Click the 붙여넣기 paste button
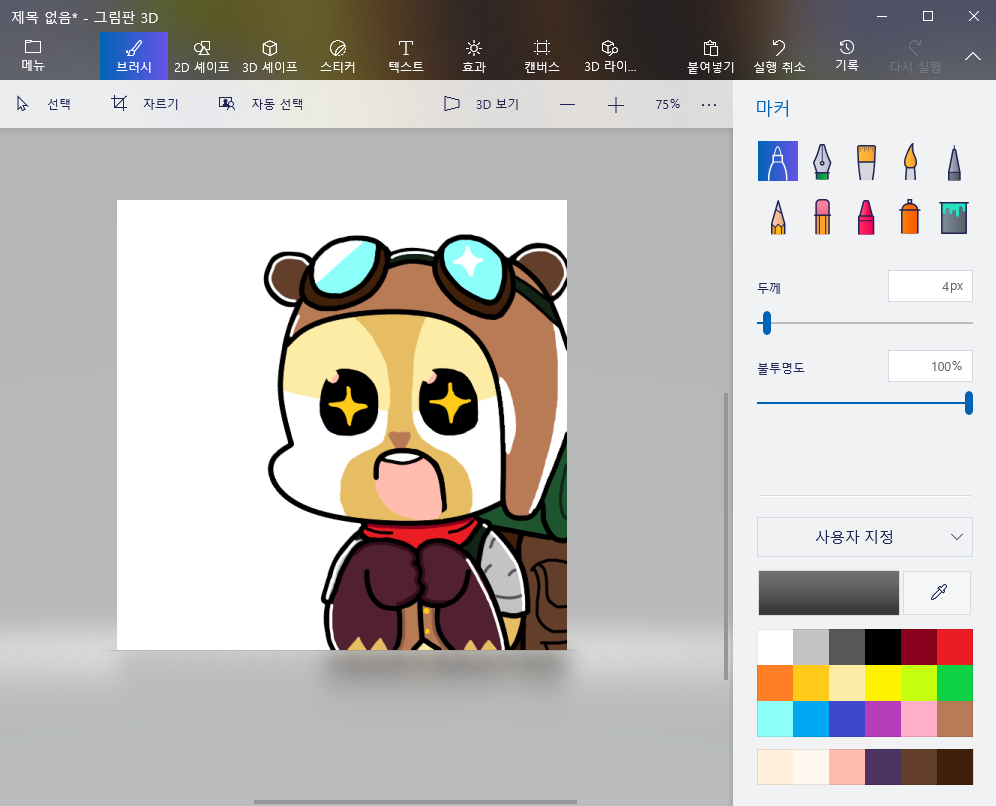The image size is (996, 806). pyautogui.click(x=710, y=56)
